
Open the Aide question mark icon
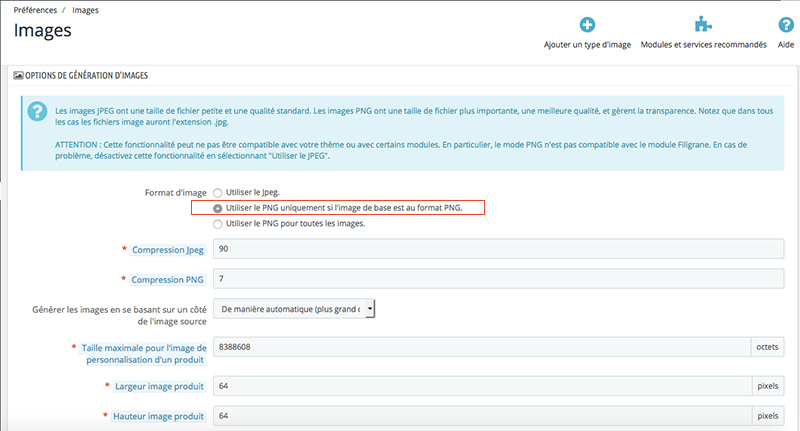(x=786, y=24)
